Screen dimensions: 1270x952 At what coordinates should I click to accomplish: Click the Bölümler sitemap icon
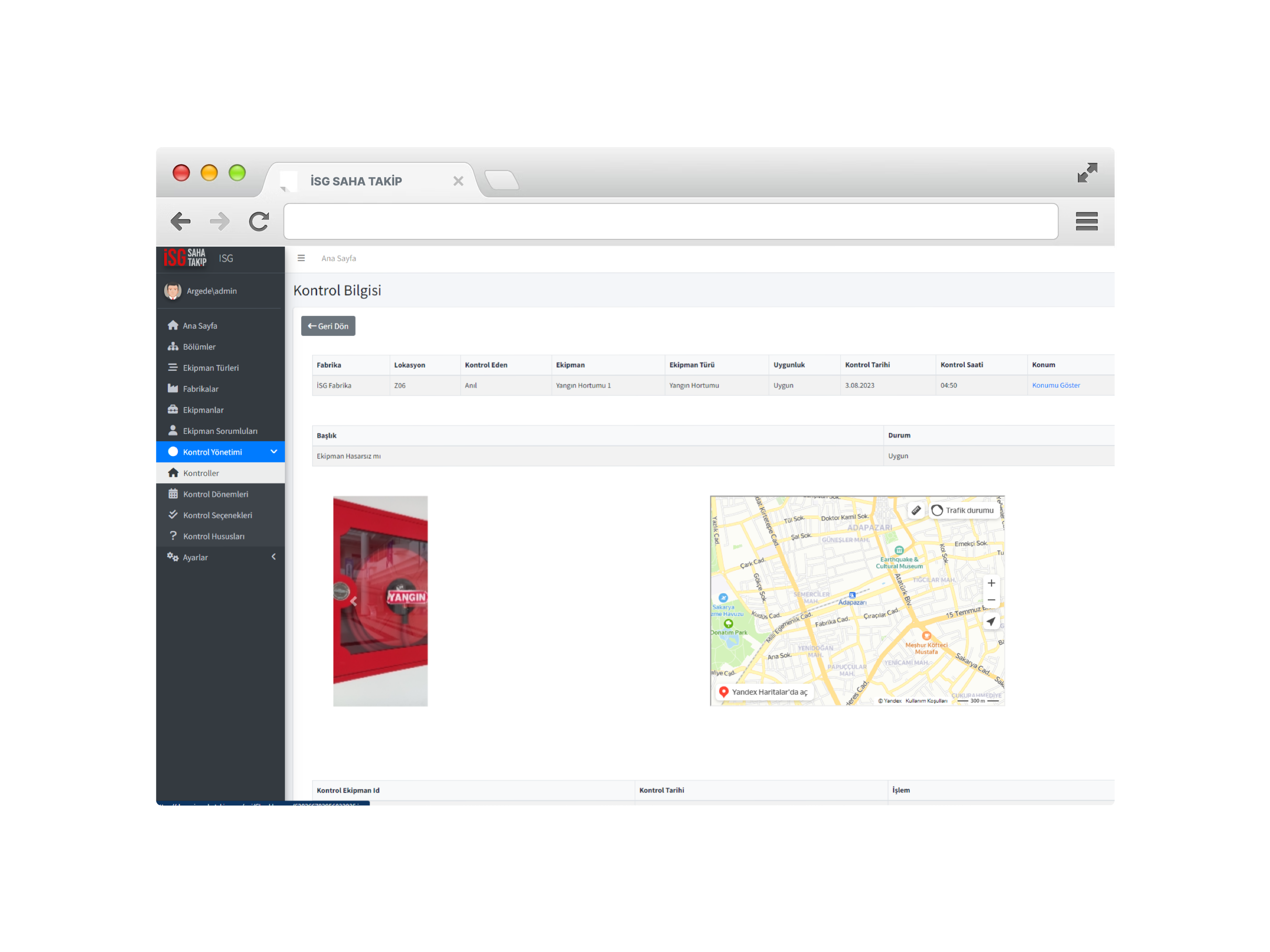[x=173, y=347]
